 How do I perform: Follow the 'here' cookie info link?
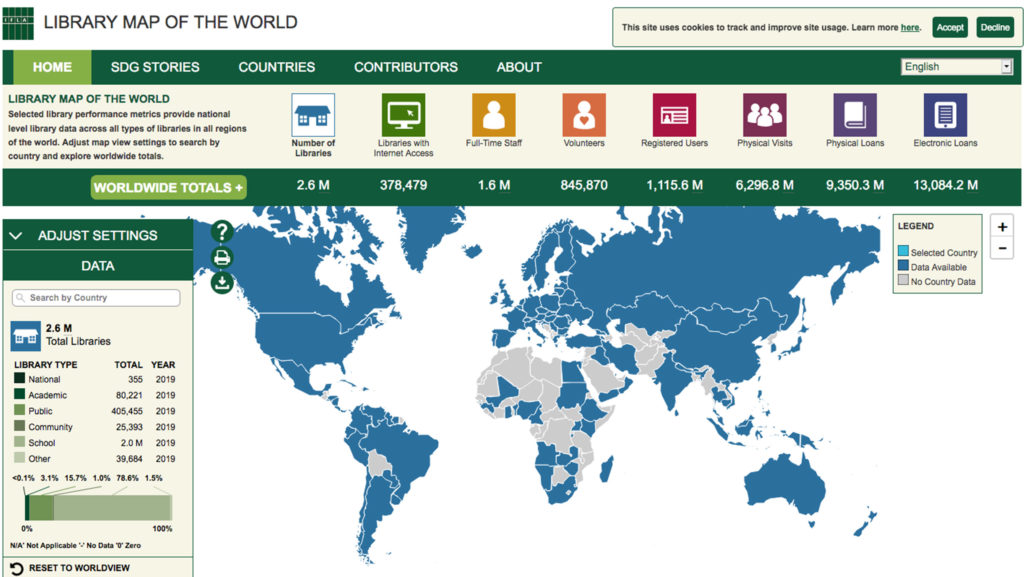coord(910,27)
